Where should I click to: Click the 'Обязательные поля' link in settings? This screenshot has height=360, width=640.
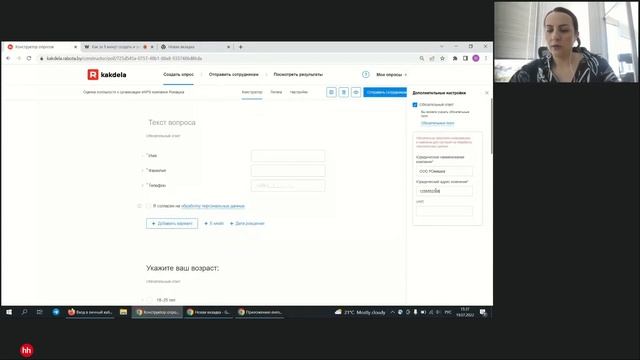438,123
